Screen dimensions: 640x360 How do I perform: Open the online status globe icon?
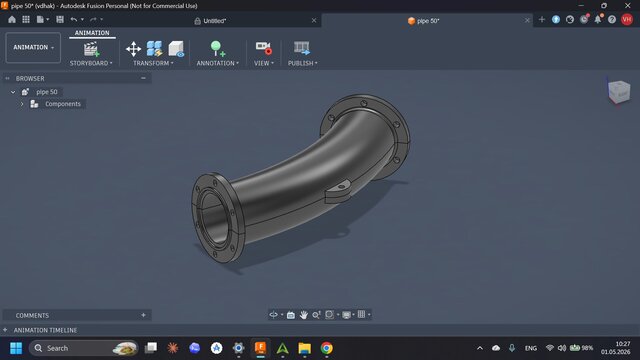tap(570, 19)
